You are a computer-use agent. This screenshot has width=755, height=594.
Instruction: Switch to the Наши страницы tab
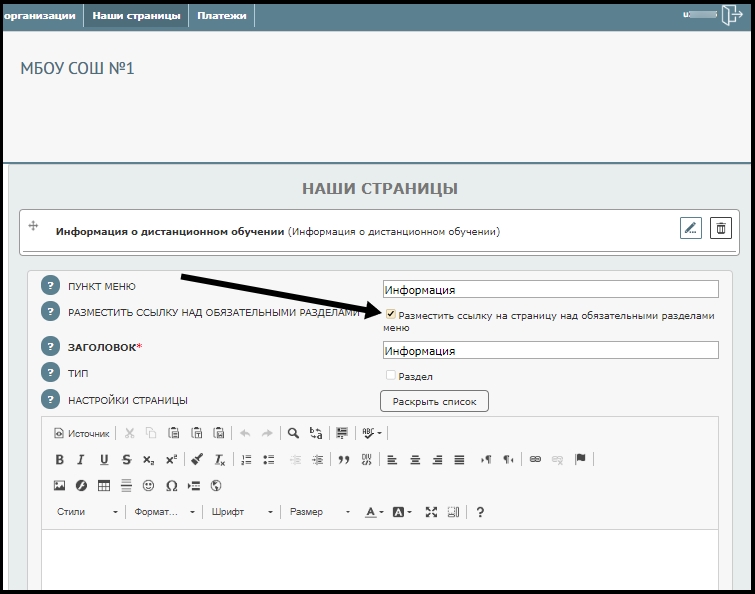coord(136,16)
